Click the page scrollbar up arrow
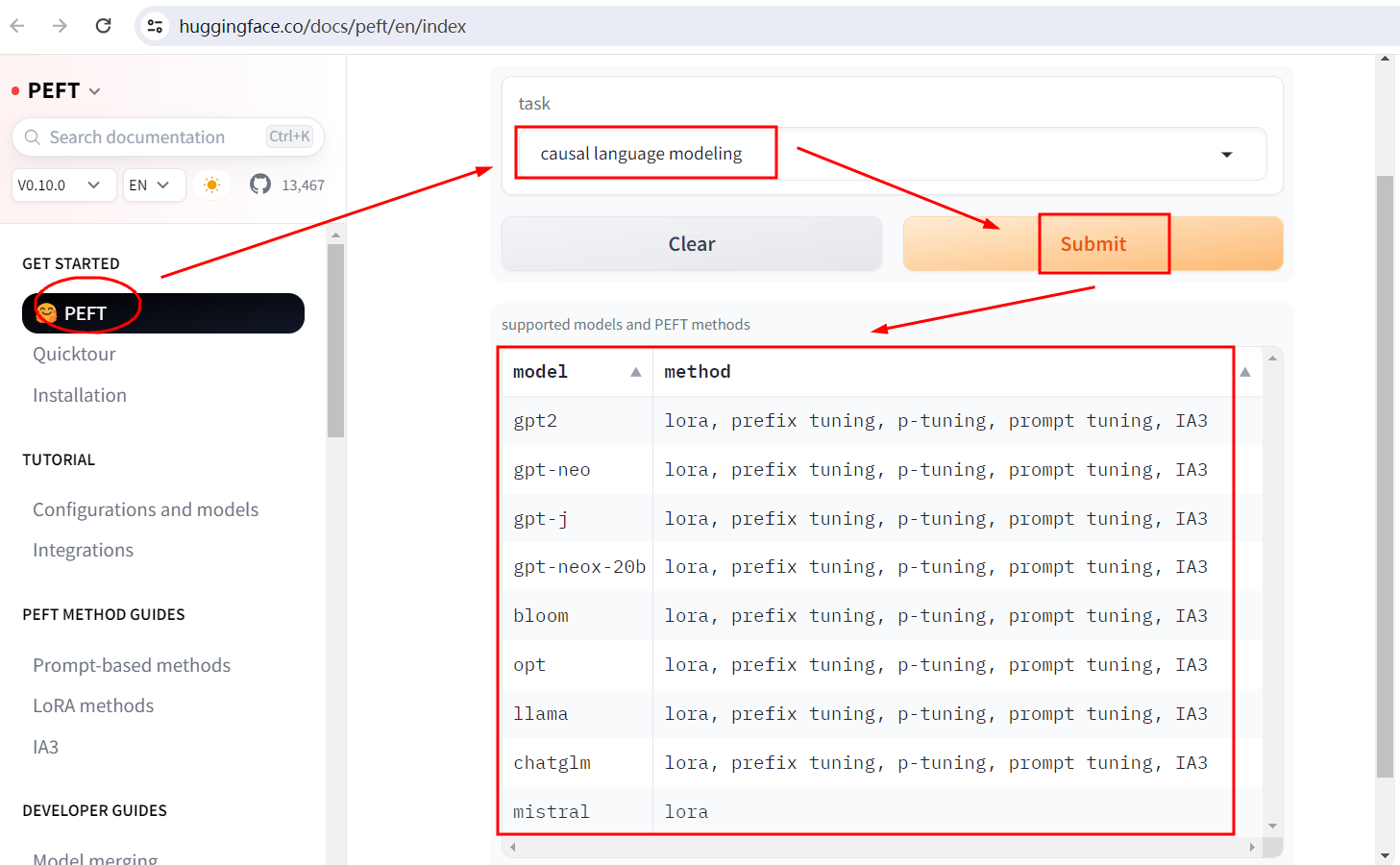Viewport: 1400px width, 865px height. click(x=1385, y=59)
